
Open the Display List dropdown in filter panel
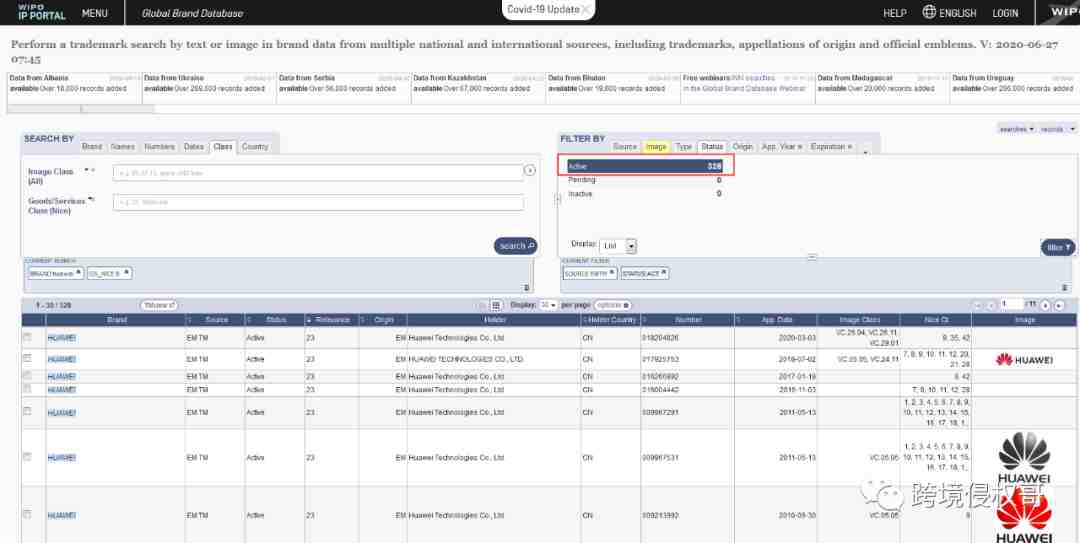[x=618, y=246]
